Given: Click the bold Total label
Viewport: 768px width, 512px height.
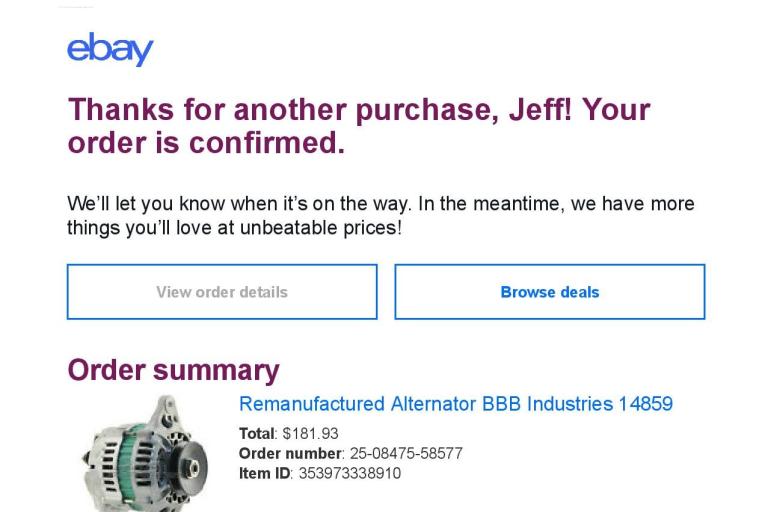Looking at the screenshot, I should click(x=257, y=434).
